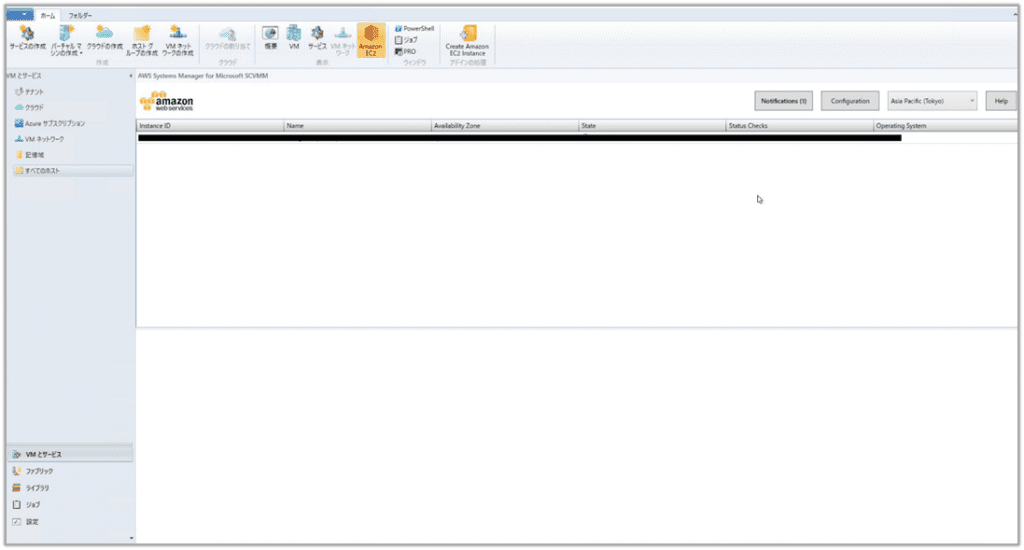Click the Help button
Viewport: 1024px width, 550px height.
point(1001,101)
